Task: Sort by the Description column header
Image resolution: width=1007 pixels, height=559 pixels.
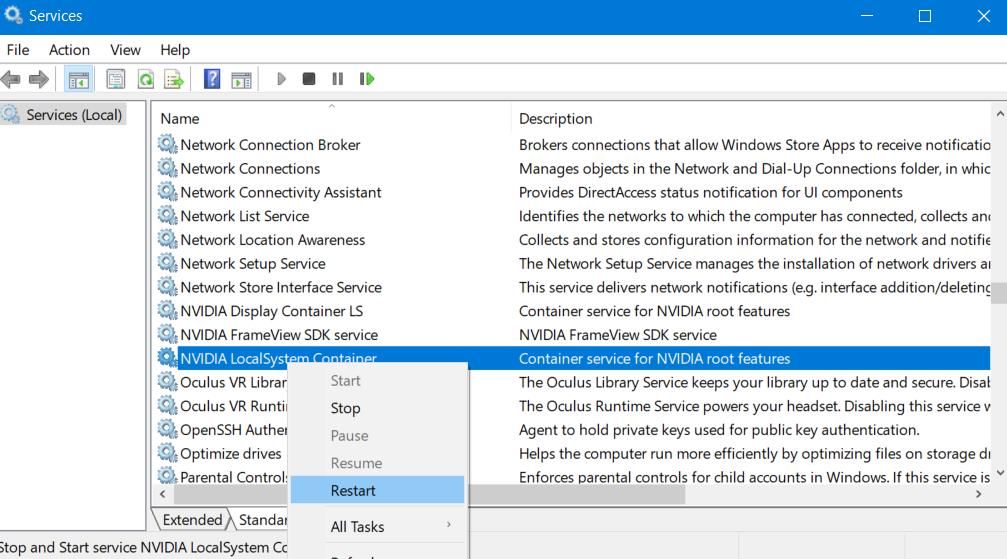Action: click(x=751, y=119)
